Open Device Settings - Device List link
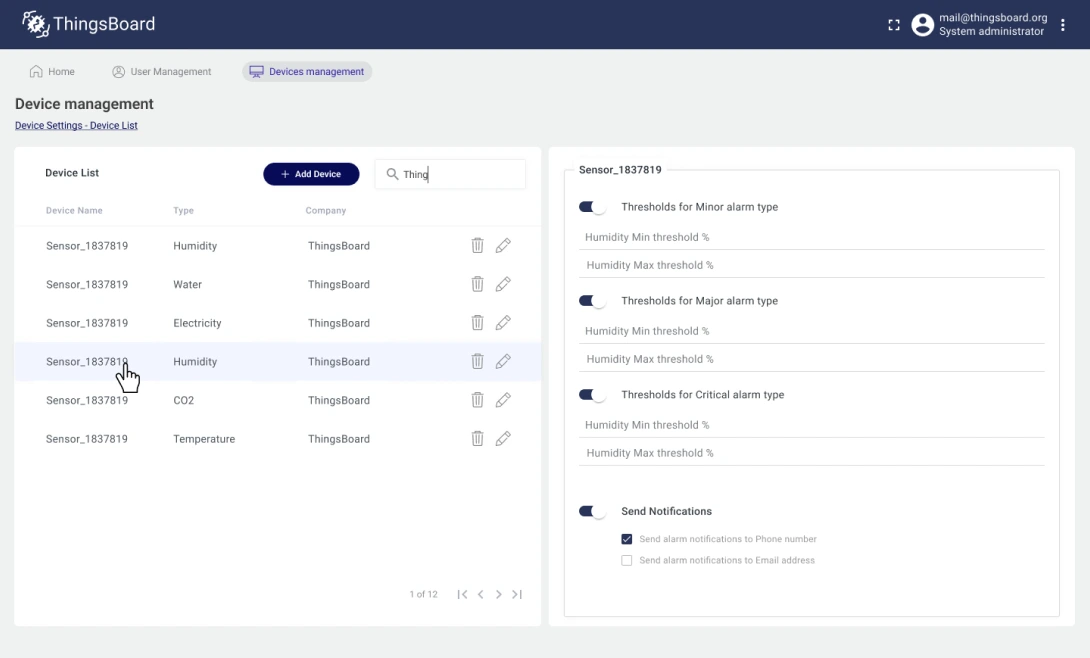The image size is (1090, 658). pos(76,126)
